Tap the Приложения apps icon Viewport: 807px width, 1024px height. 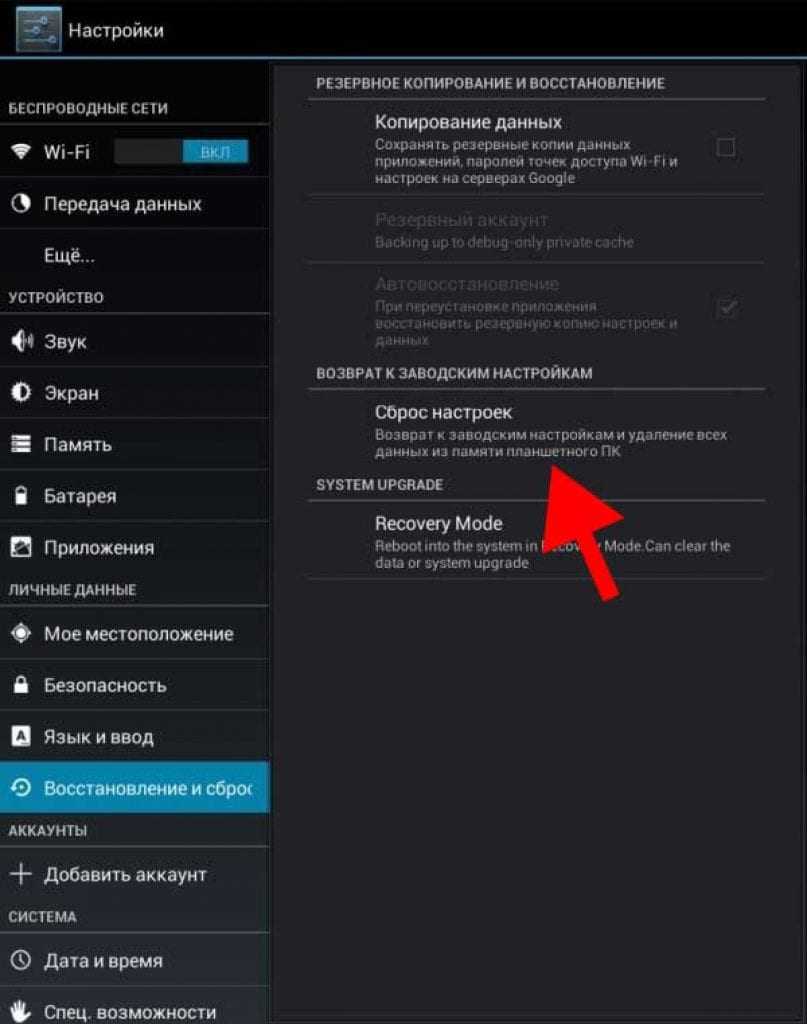coord(21,547)
